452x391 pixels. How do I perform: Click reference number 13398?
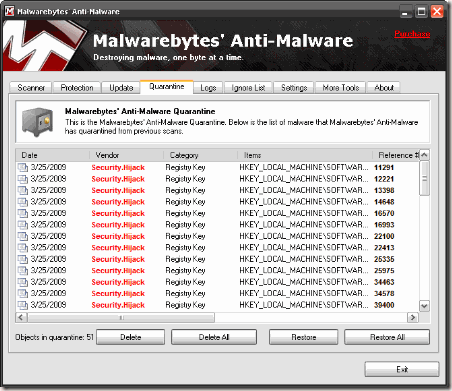pyautogui.click(x=384, y=190)
